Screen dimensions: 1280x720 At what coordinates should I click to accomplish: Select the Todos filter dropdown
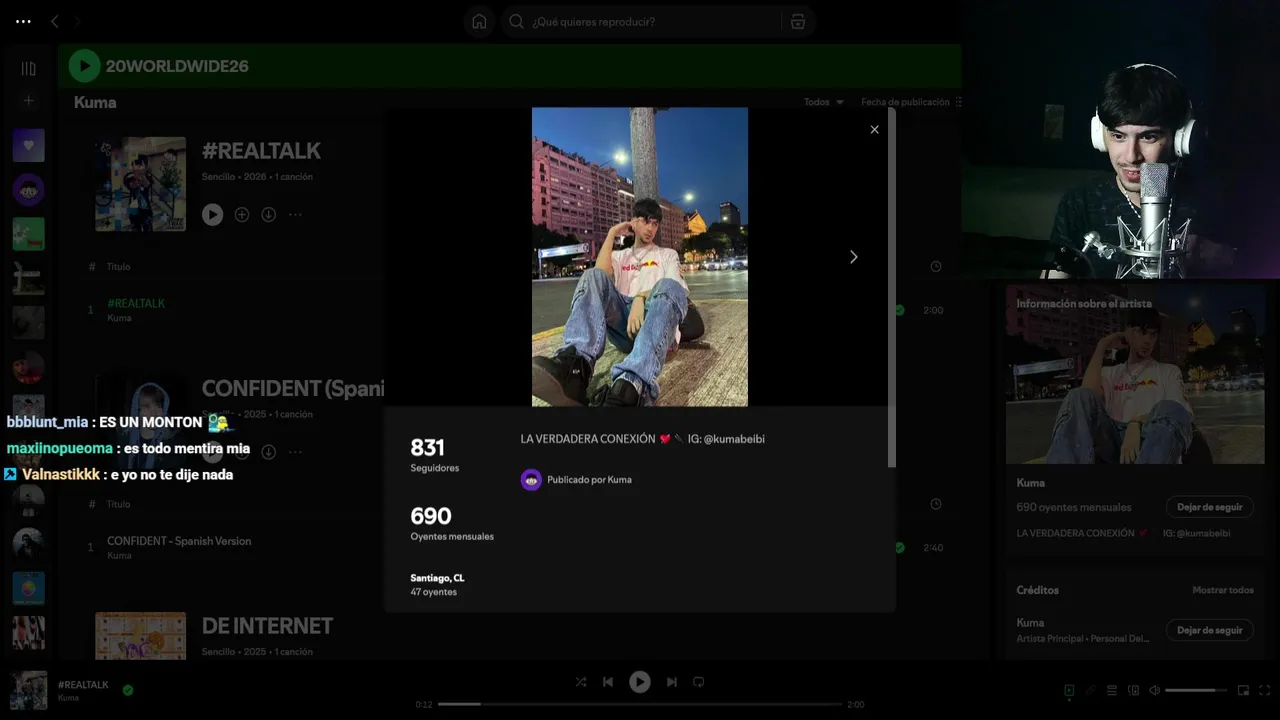point(824,102)
